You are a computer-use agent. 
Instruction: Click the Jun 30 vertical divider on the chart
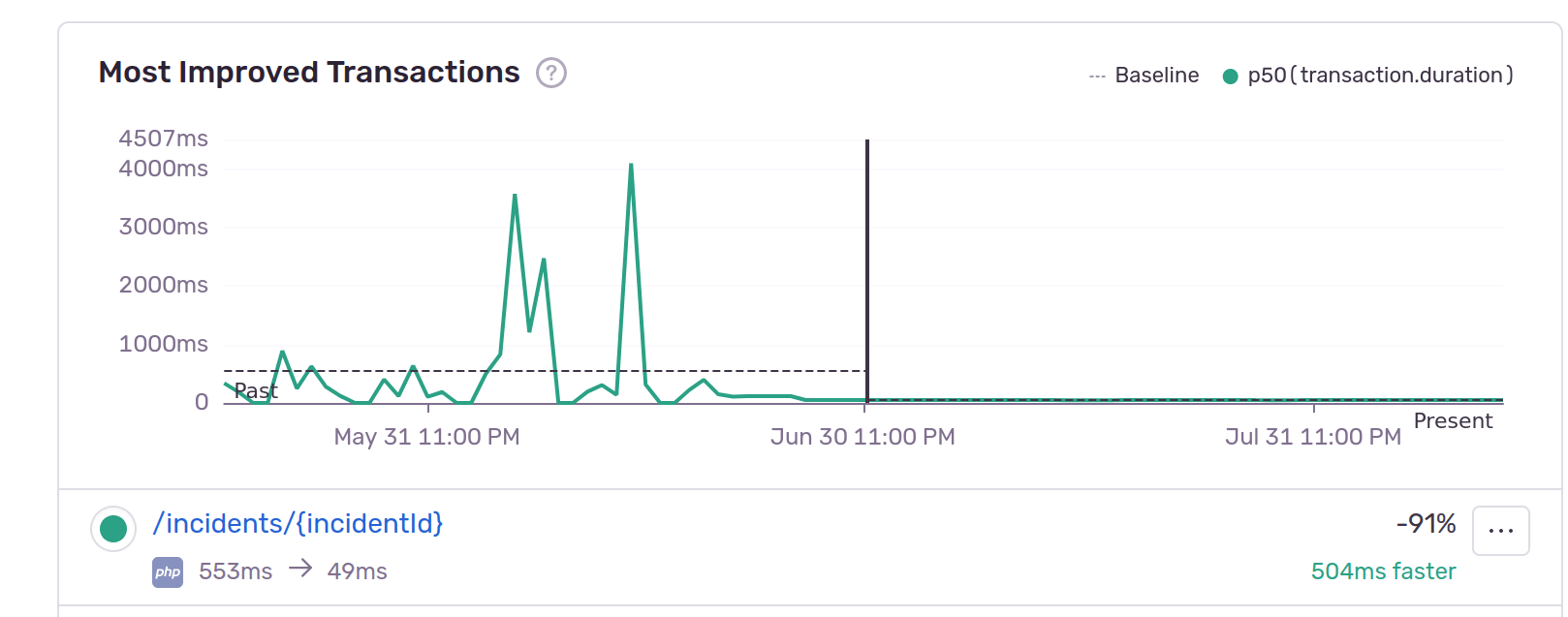(x=865, y=271)
